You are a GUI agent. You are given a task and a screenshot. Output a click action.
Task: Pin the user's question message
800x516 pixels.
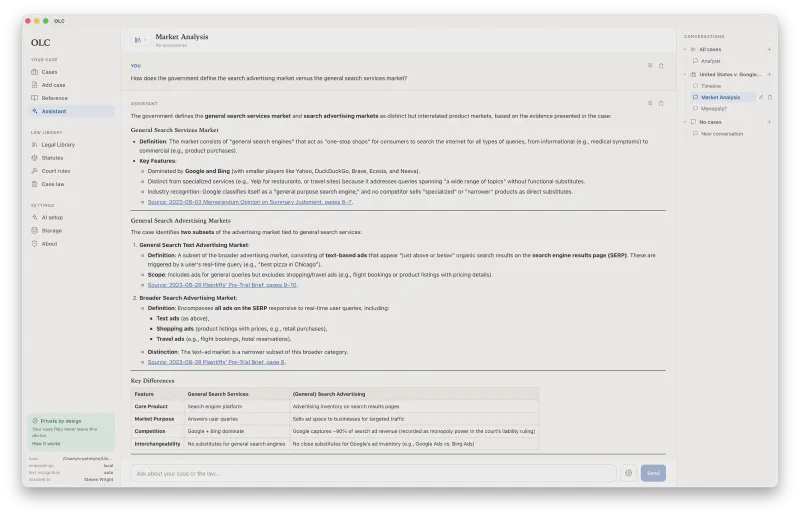[x=650, y=66]
